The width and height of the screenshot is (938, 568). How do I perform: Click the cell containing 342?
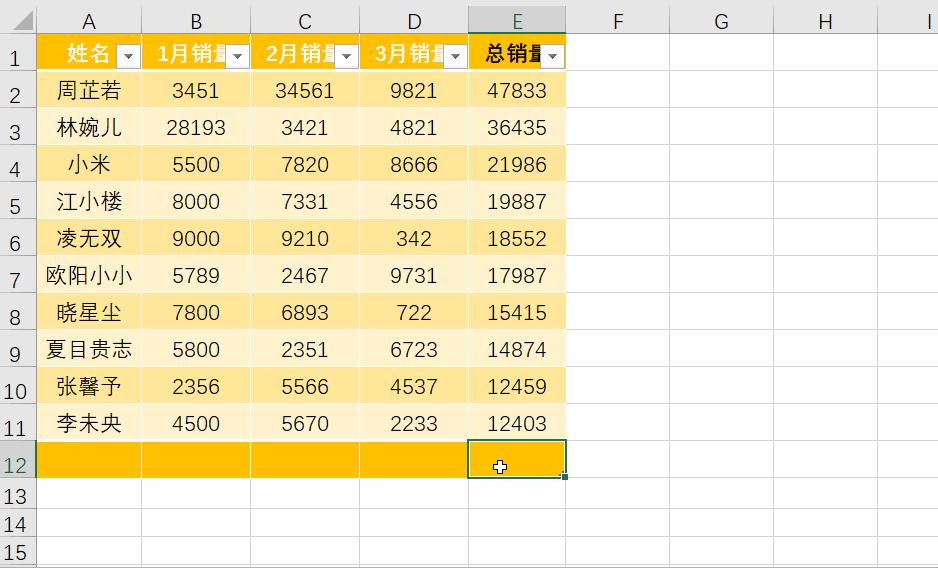[413, 239]
